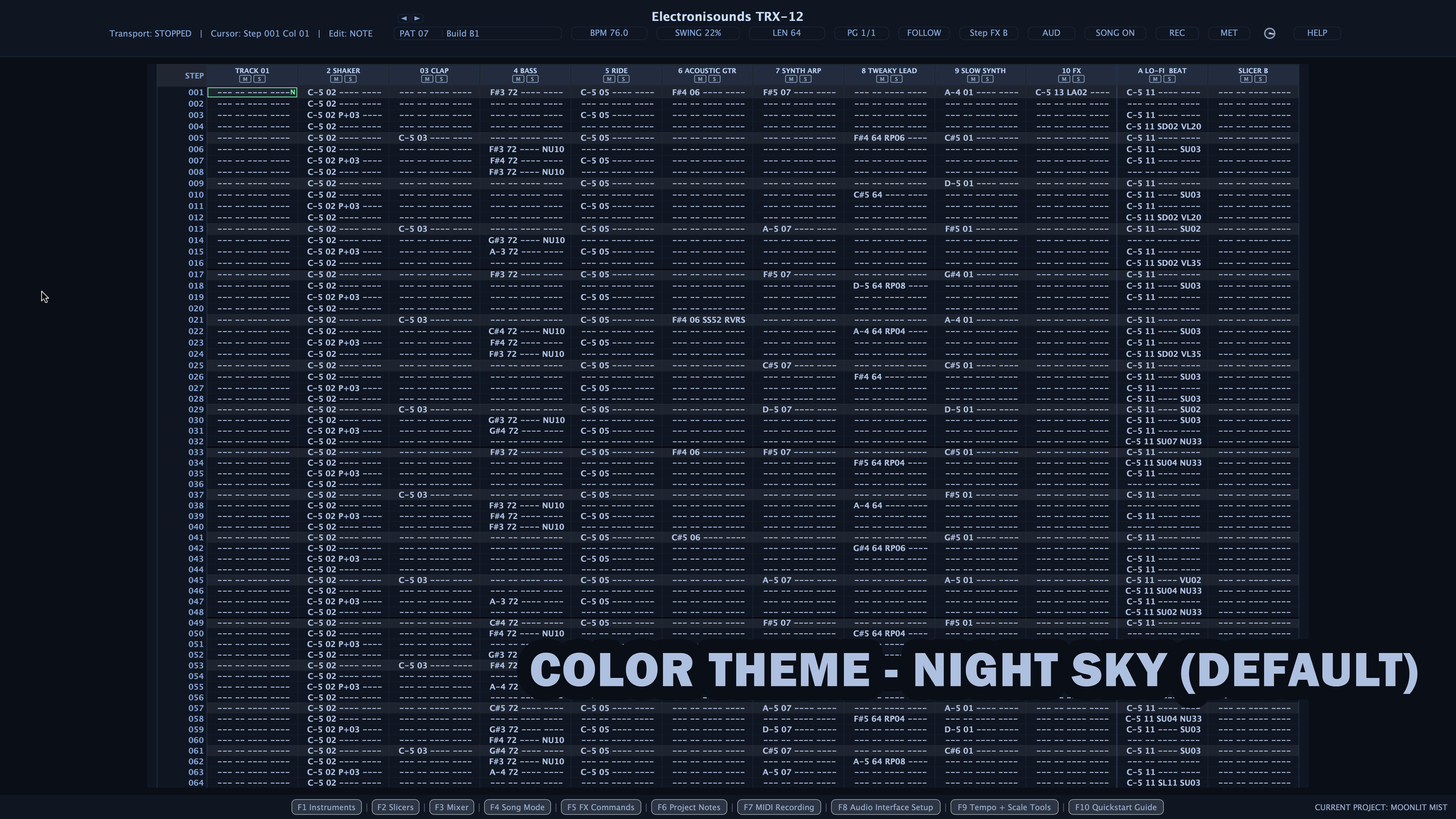The image size is (1456, 819).
Task: Mute the 2 SHAKER track
Action: (336, 79)
